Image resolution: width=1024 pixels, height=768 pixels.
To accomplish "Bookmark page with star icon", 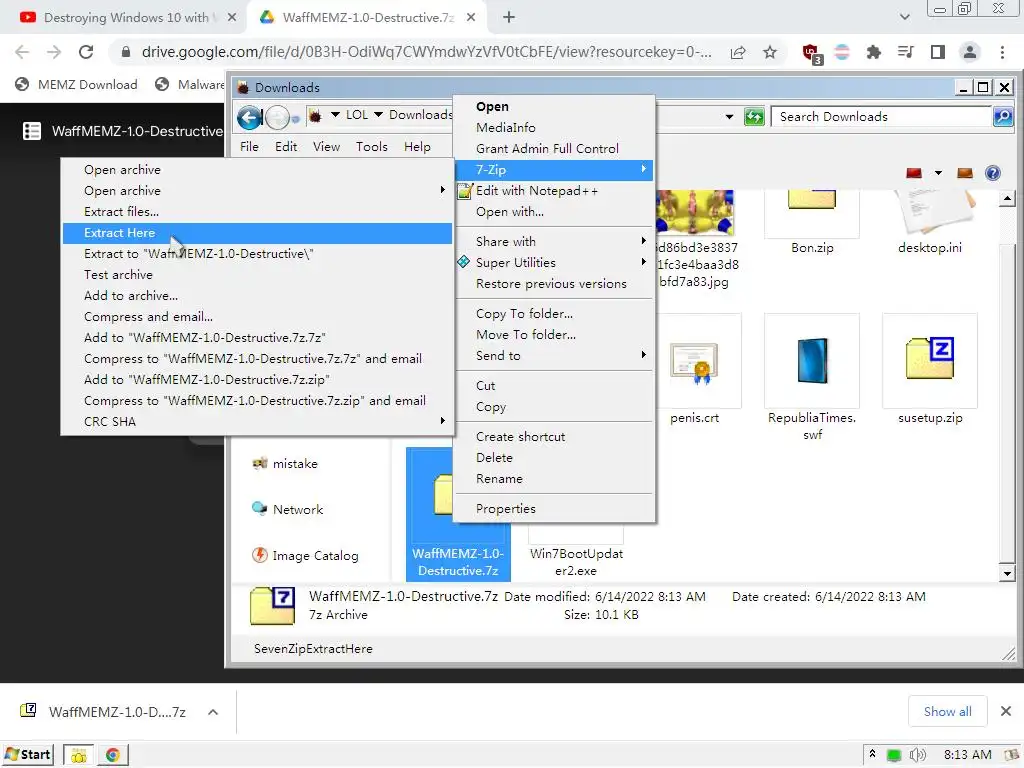I will pyautogui.click(x=770, y=52).
